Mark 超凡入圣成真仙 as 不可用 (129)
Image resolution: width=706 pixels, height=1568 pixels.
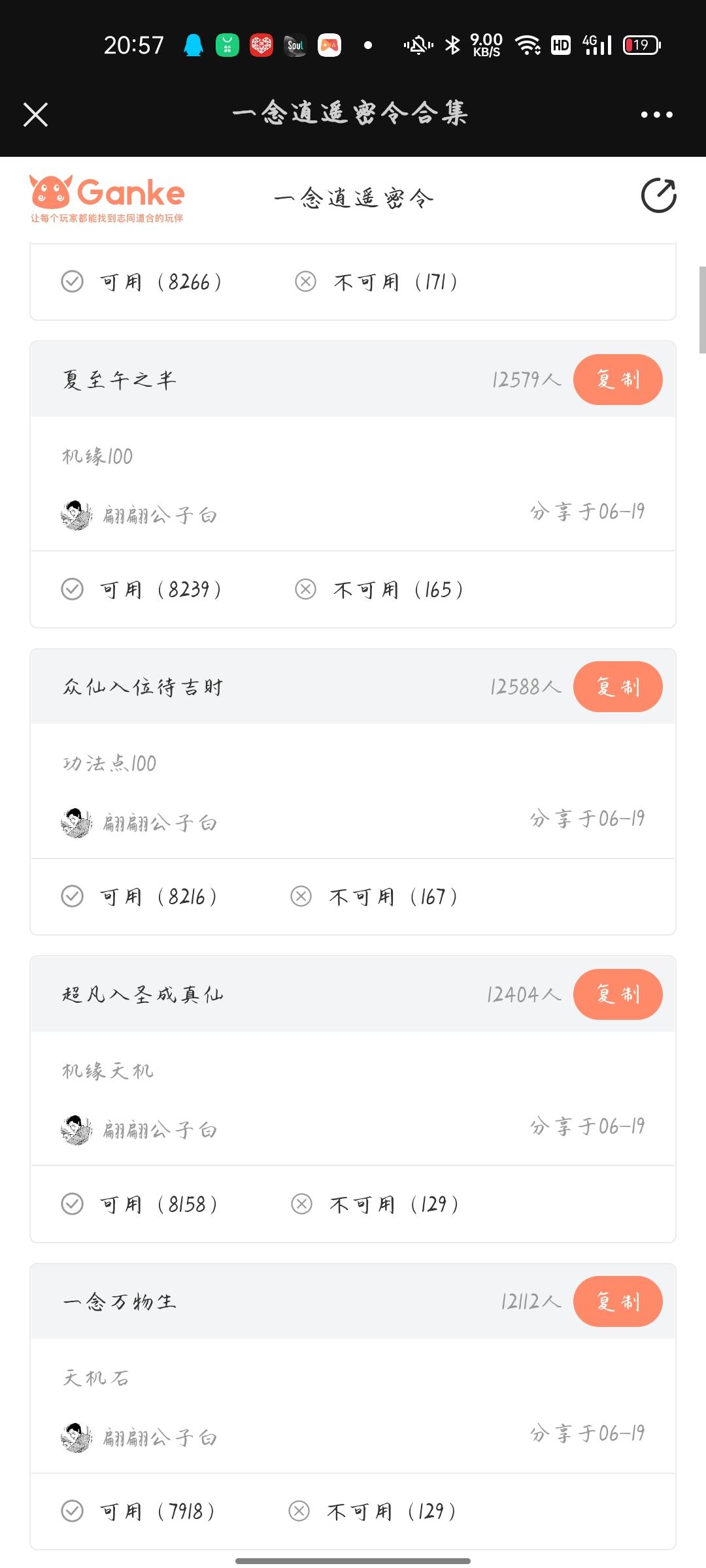click(x=375, y=1204)
